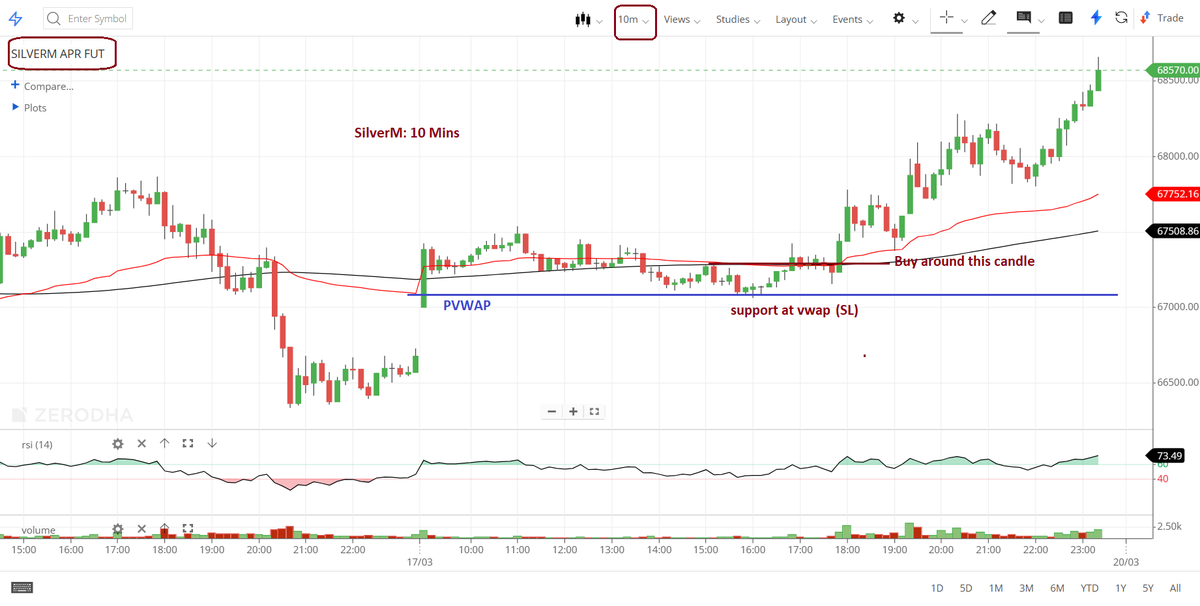Viewport: 1200px width, 606px height.
Task: Click the 20/03 date marker on time axis
Action: [x=1125, y=562]
